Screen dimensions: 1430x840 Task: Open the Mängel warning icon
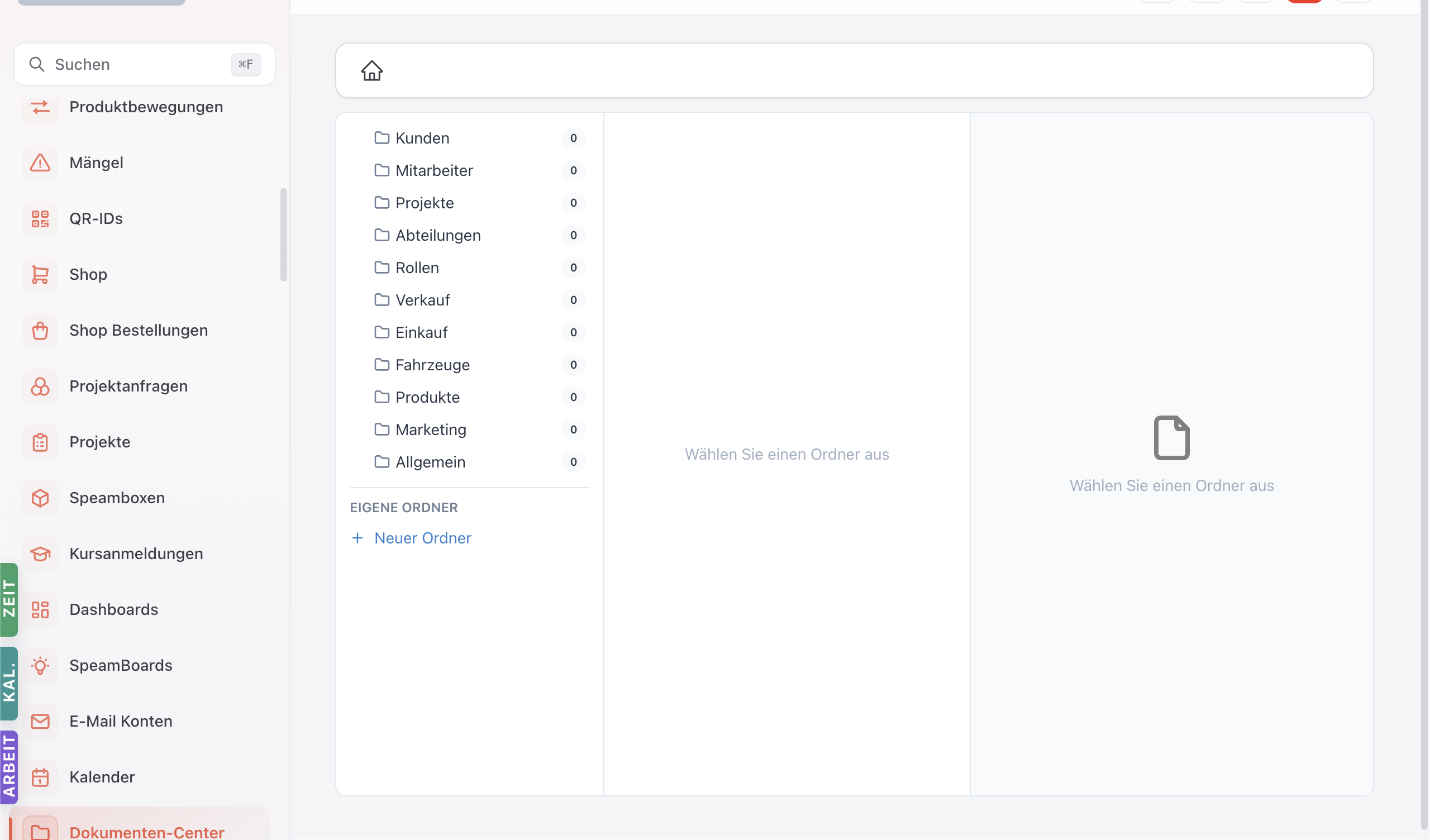40,163
